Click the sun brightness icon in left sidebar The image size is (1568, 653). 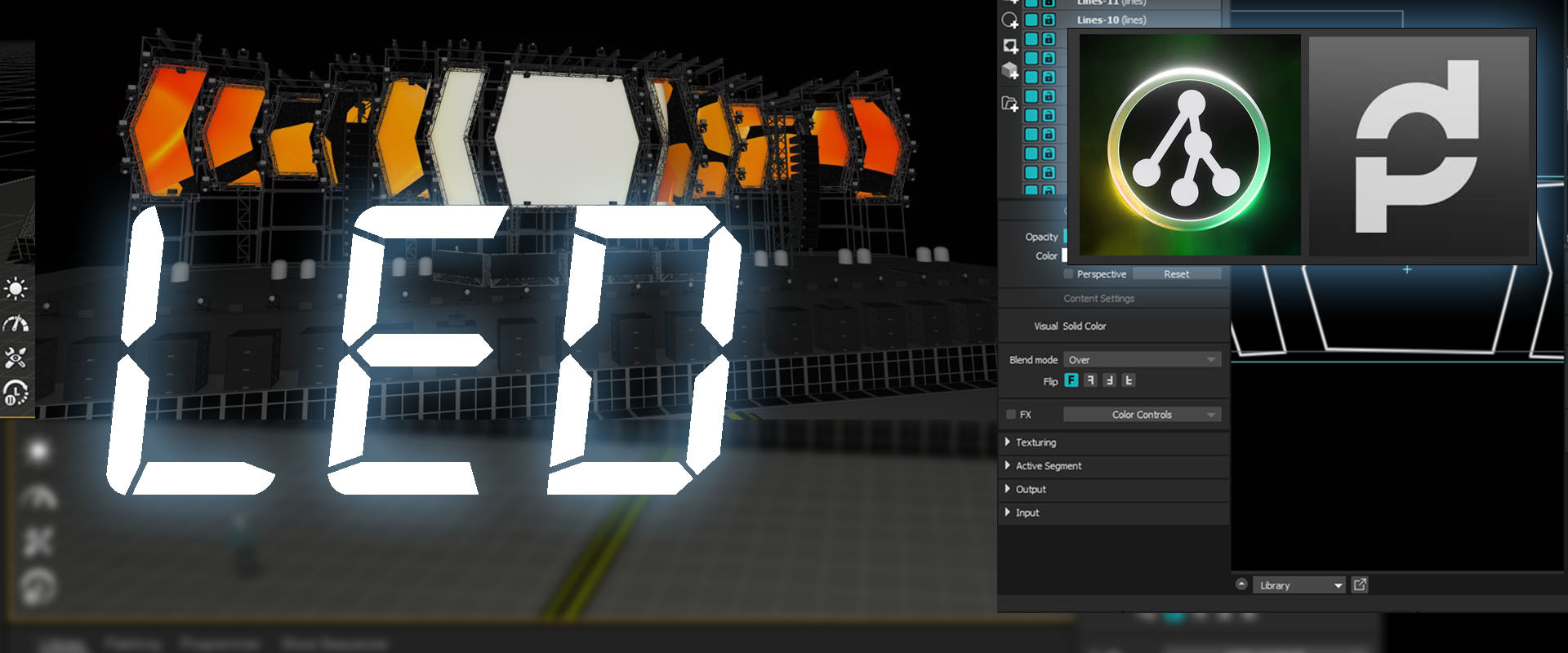tap(16, 289)
